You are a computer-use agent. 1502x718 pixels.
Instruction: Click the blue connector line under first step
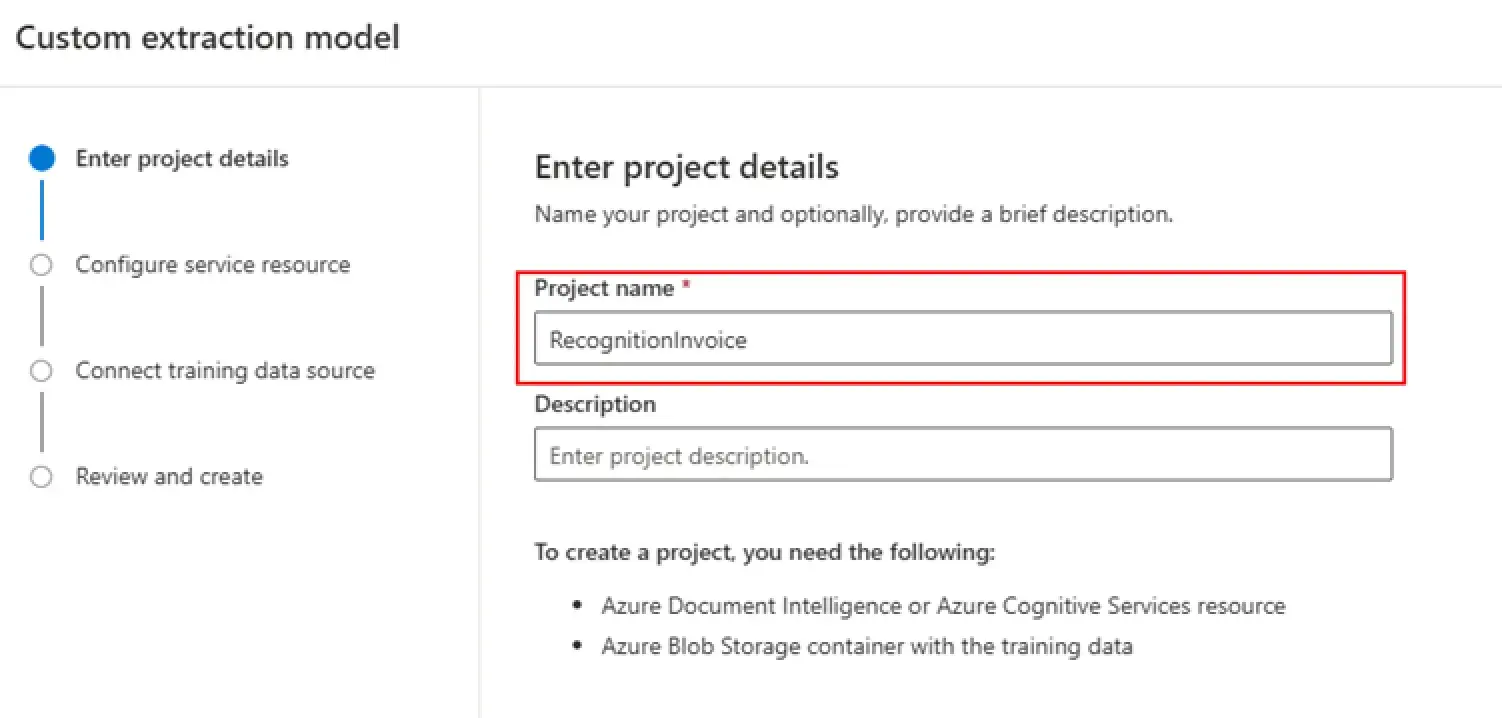41,207
